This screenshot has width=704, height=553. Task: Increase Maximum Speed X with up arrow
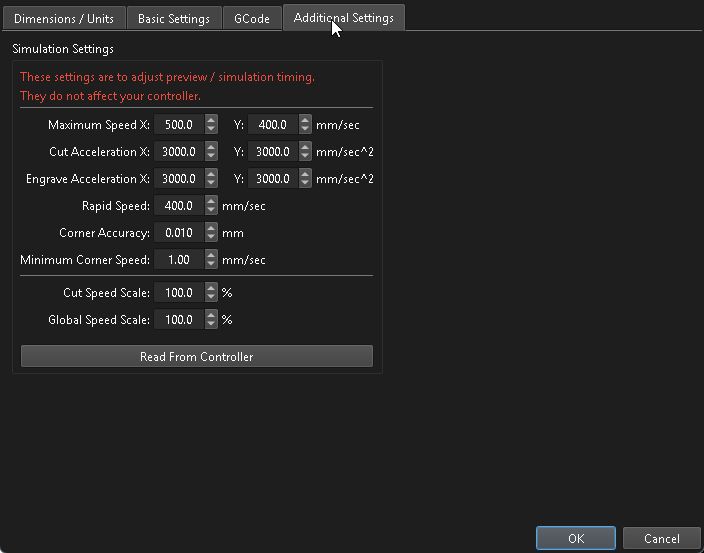point(211,120)
